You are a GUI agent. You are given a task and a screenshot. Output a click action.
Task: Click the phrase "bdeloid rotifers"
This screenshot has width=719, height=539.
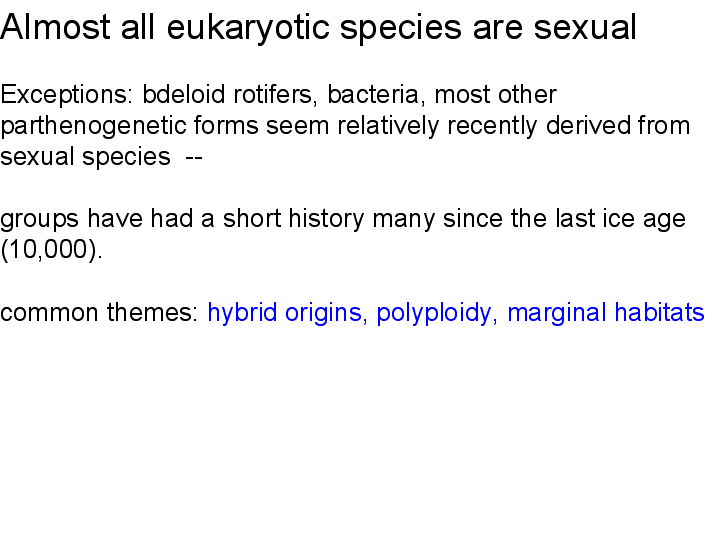click(x=229, y=94)
